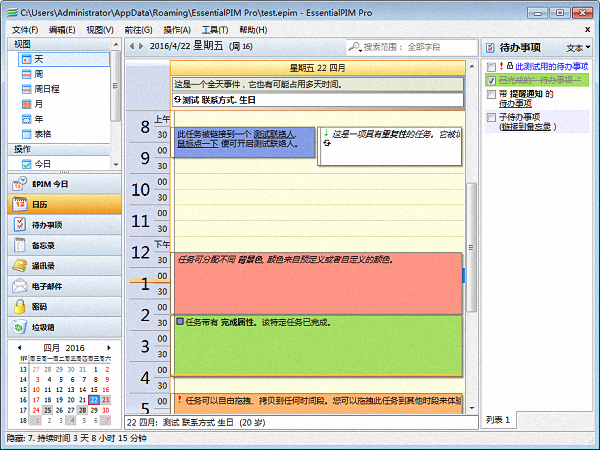The height and width of the screenshot is (450, 600).
Task: Select the red background color task
Action: pyautogui.click(x=318, y=284)
